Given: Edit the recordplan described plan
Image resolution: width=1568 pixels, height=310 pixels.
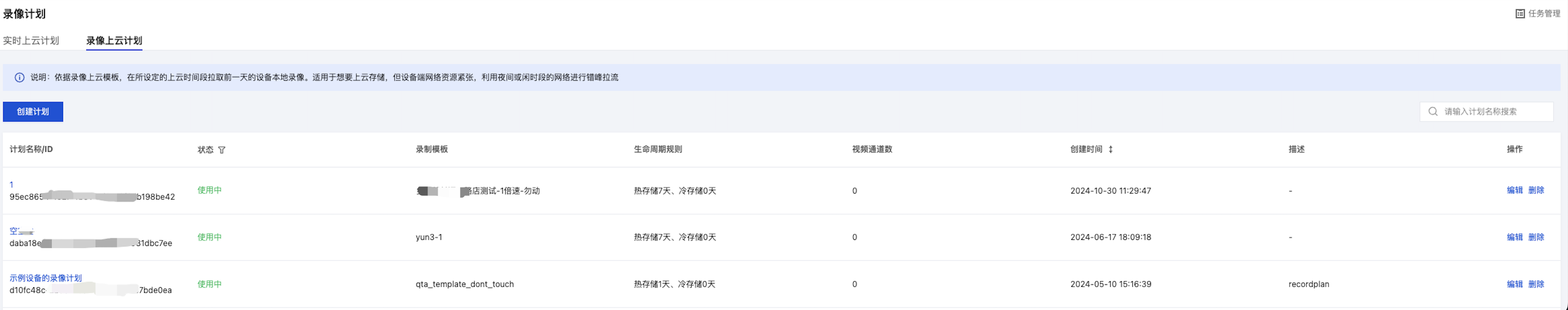Looking at the screenshot, I should [1515, 284].
